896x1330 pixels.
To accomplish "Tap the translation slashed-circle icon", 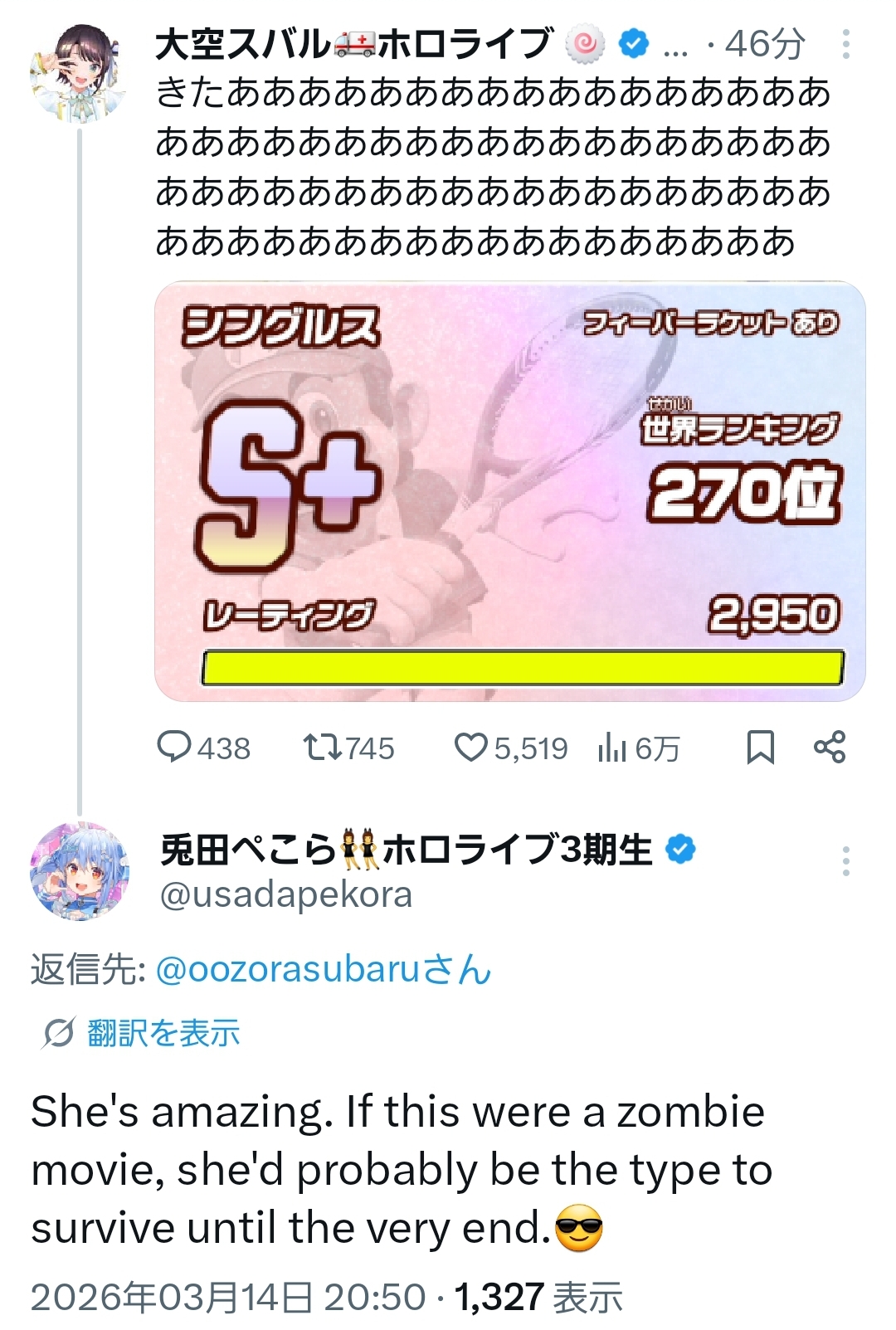I will click(59, 1033).
